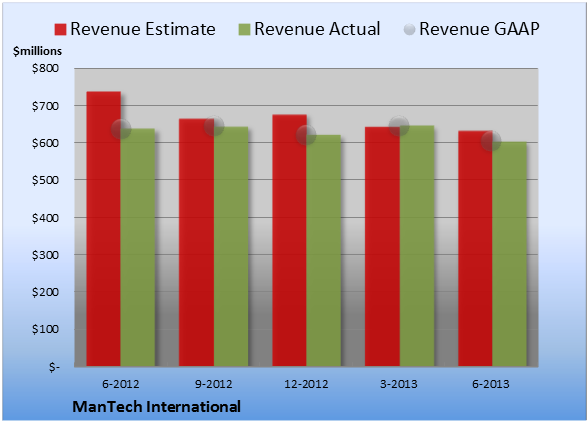Select the green actual bar for 9-2012
The height and width of the screenshot is (422, 588).
[x=231, y=246]
